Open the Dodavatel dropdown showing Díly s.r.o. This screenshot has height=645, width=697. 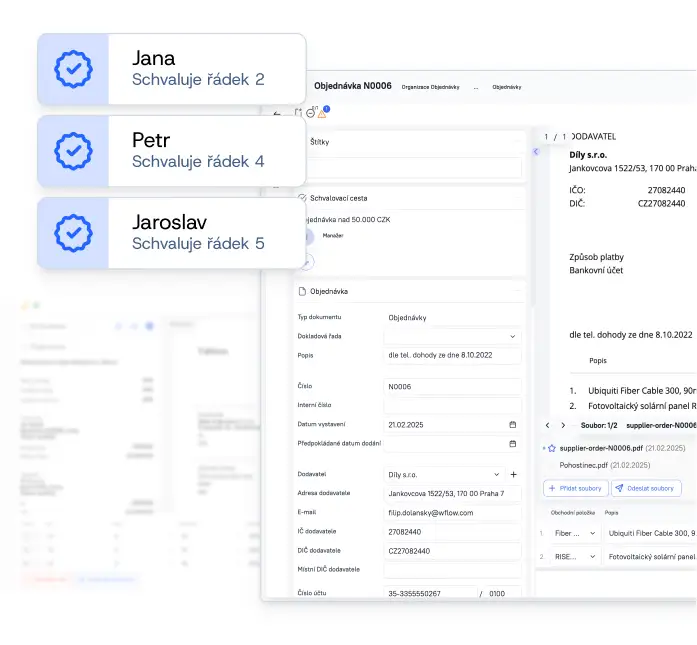(x=444, y=475)
